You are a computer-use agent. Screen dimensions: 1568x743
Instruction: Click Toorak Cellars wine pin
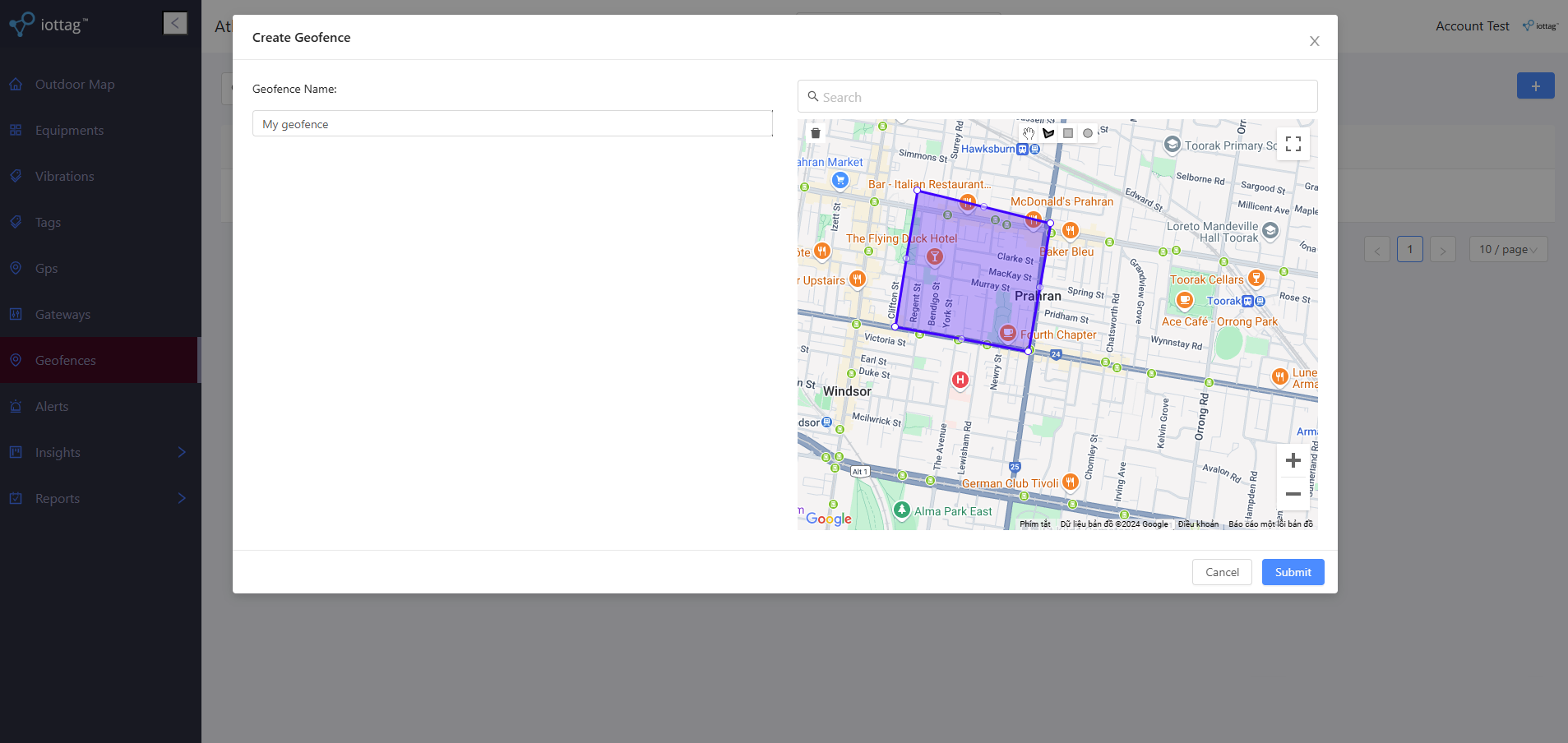coord(1256,278)
